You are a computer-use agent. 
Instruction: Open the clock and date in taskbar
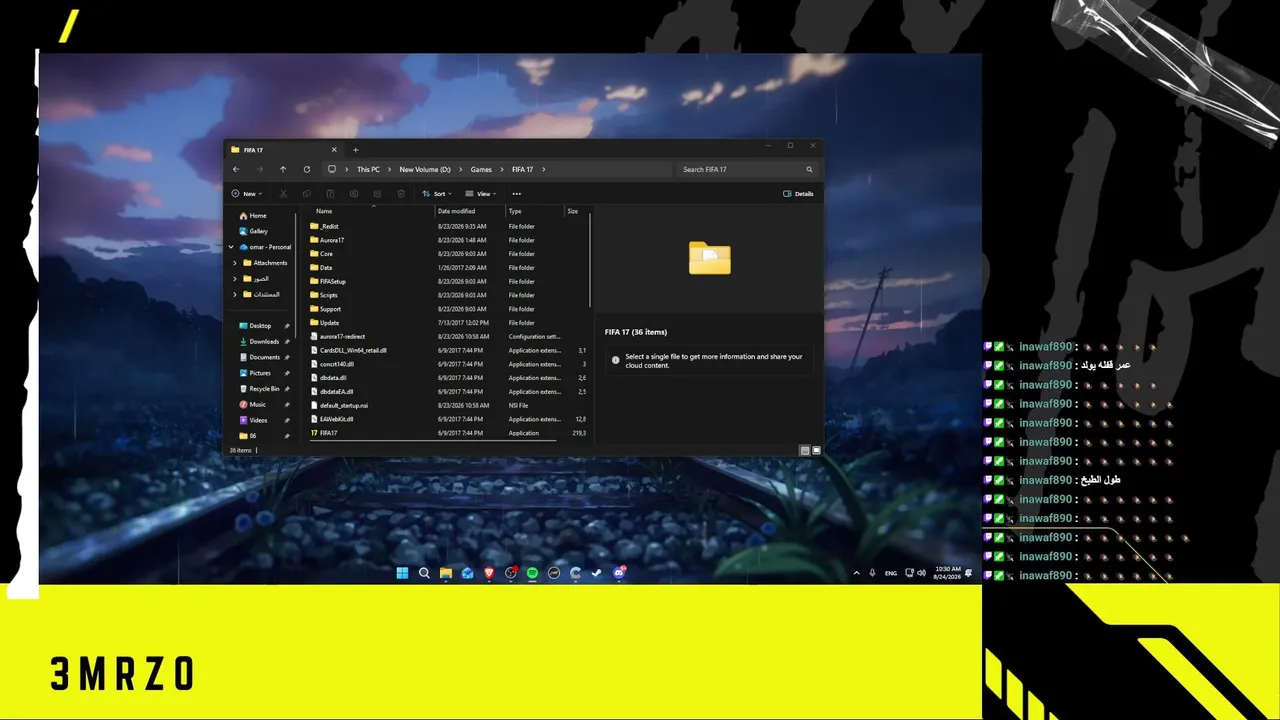coord(947,573)
